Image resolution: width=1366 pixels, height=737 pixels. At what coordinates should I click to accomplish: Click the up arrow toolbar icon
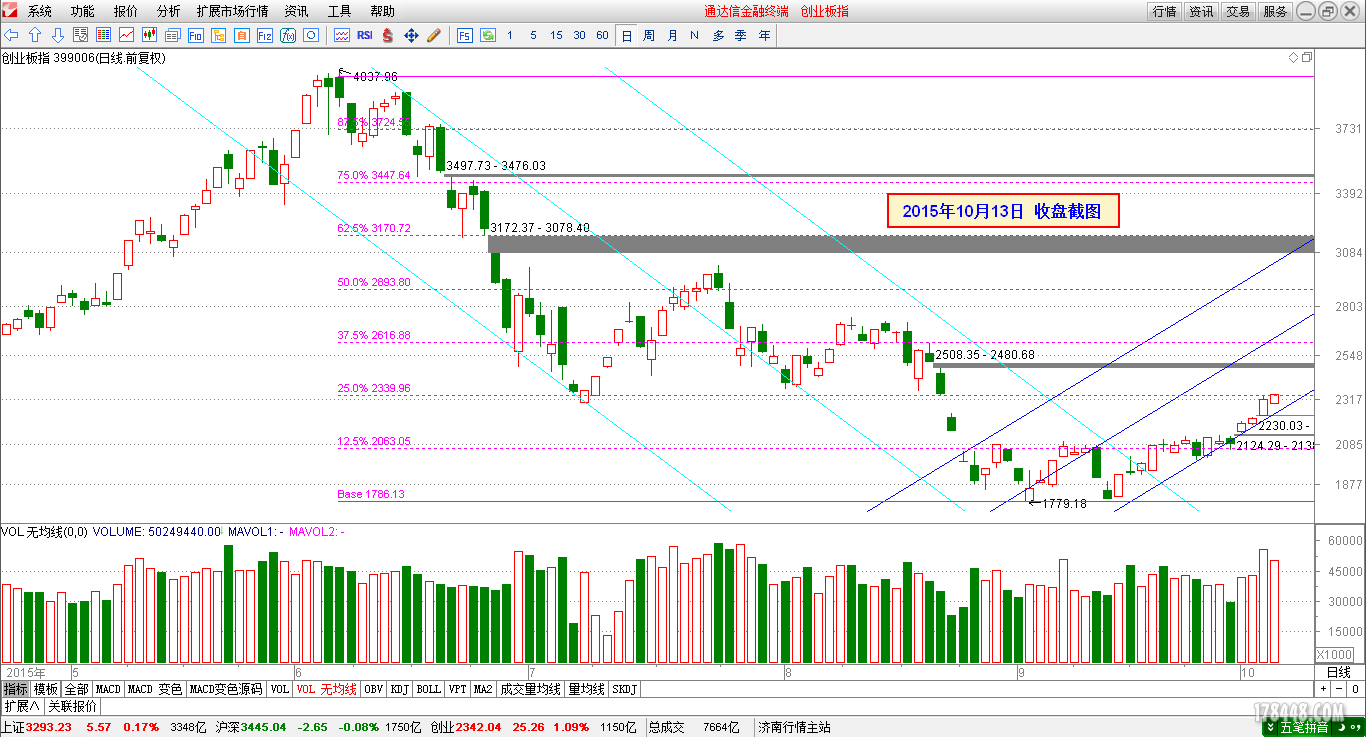click(x=35, y=35)
